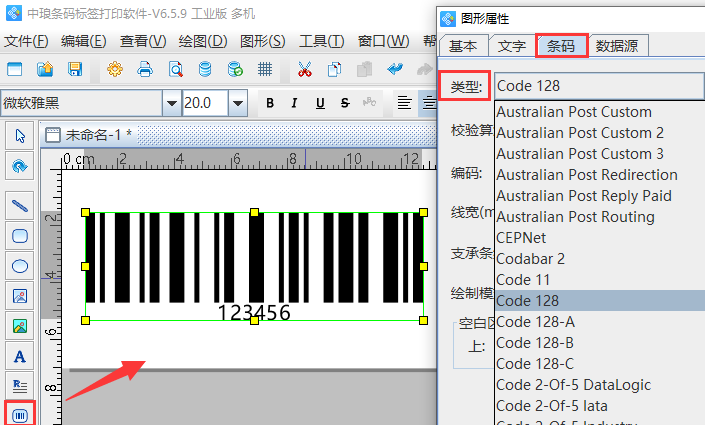Screen dimensions: 705x425
Task: Choose Australian Post Routing option
Action: coord(600,217)
